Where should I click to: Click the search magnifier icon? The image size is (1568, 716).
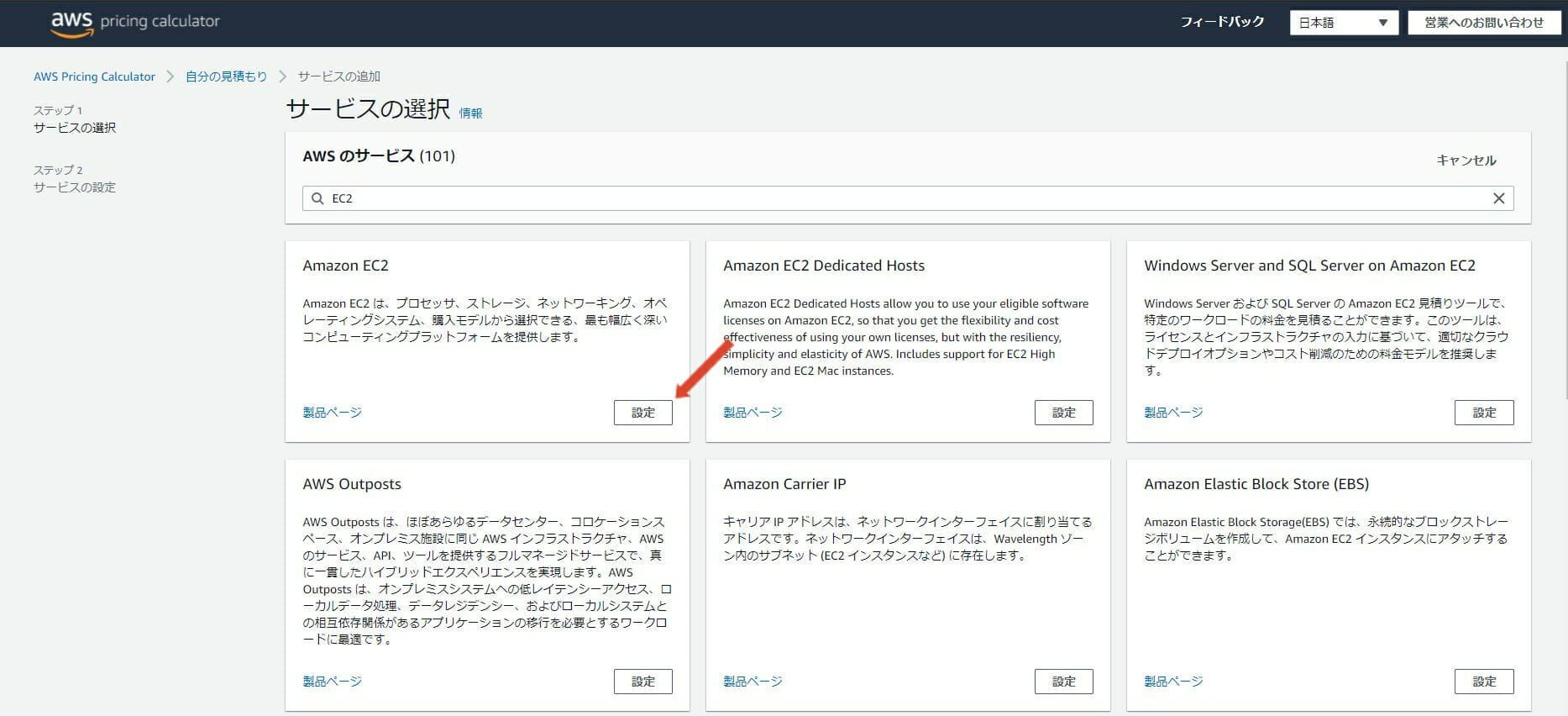pos(317,198)
